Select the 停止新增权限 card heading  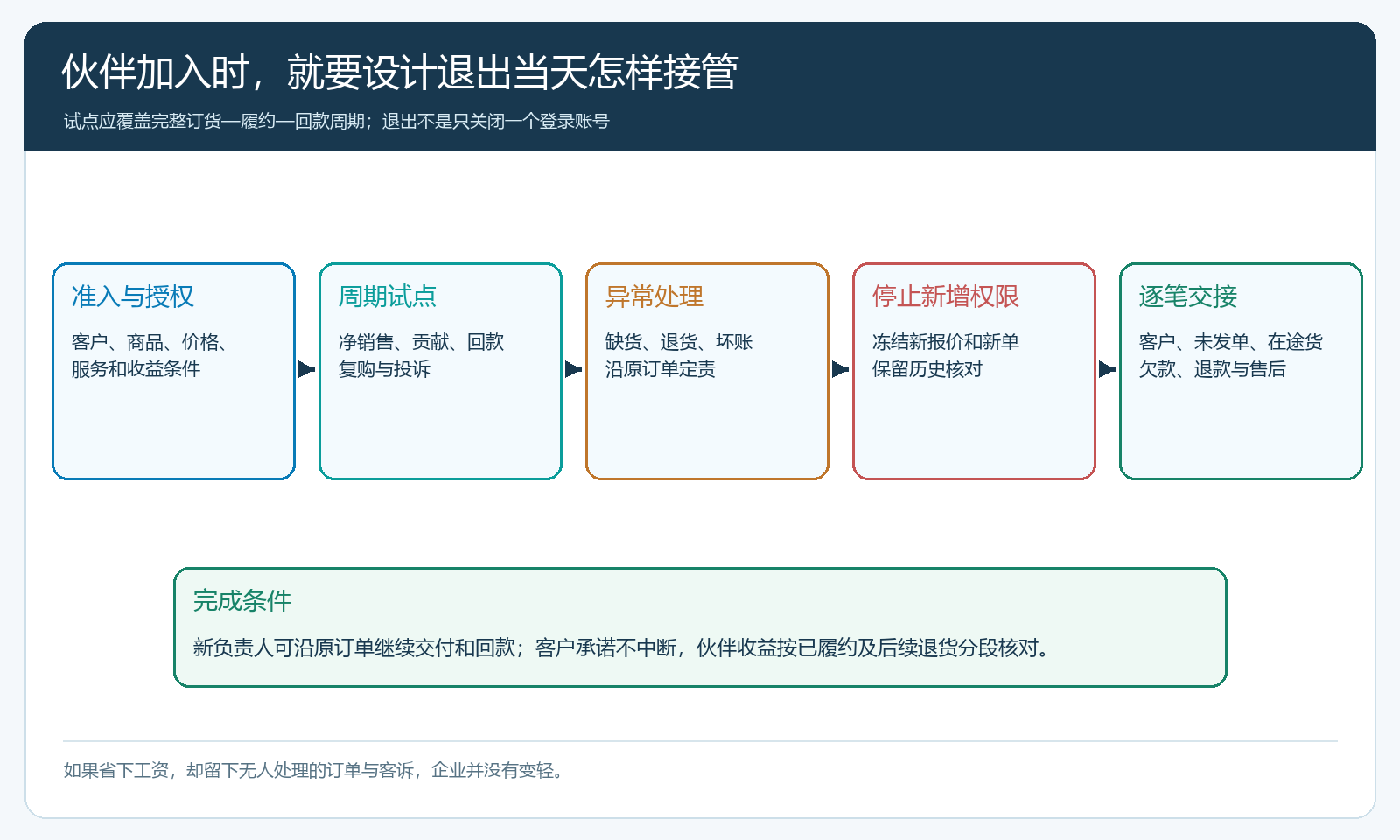point(946,297)
